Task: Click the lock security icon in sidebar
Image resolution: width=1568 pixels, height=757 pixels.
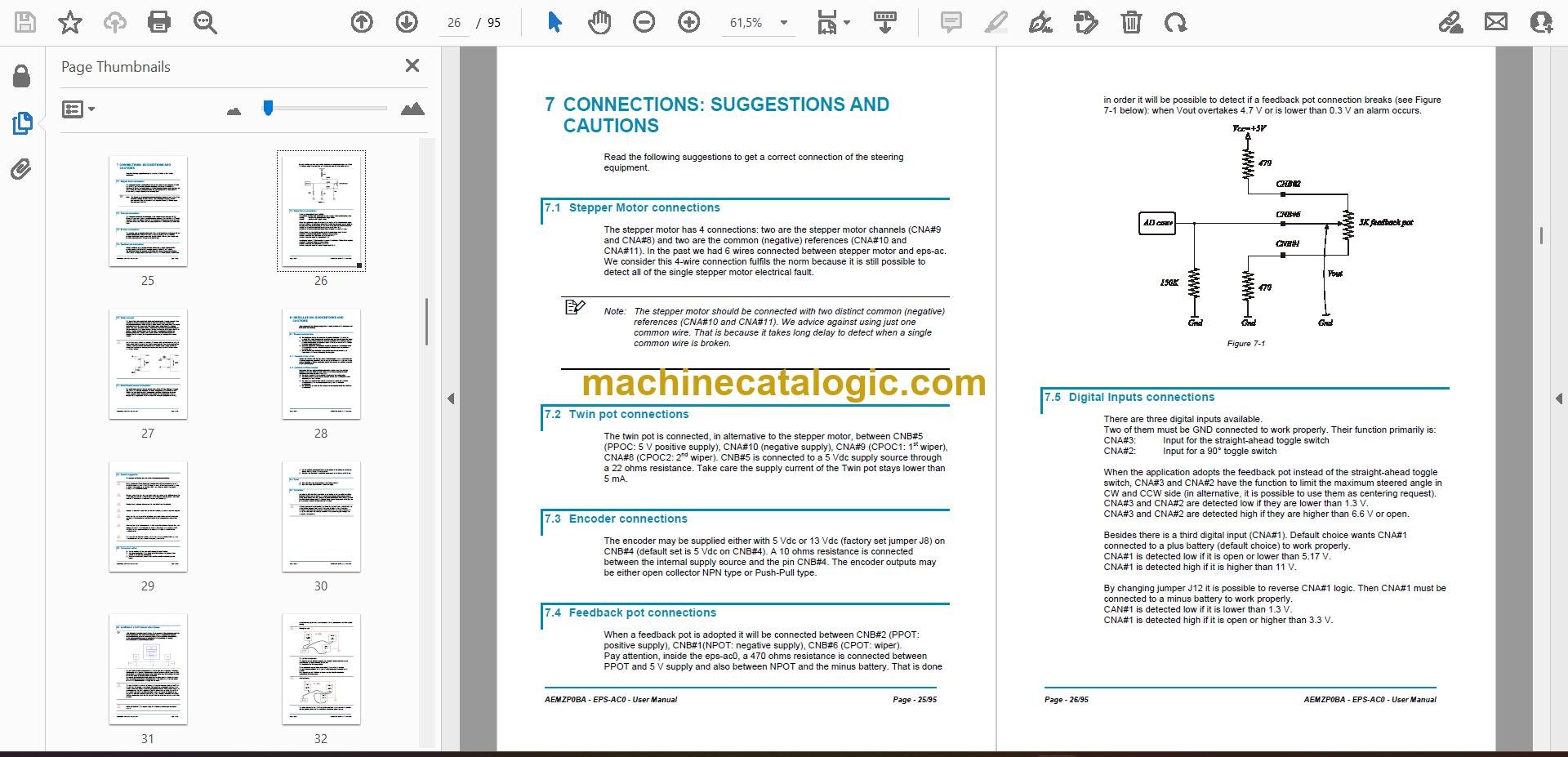Action: coord(22,76)
